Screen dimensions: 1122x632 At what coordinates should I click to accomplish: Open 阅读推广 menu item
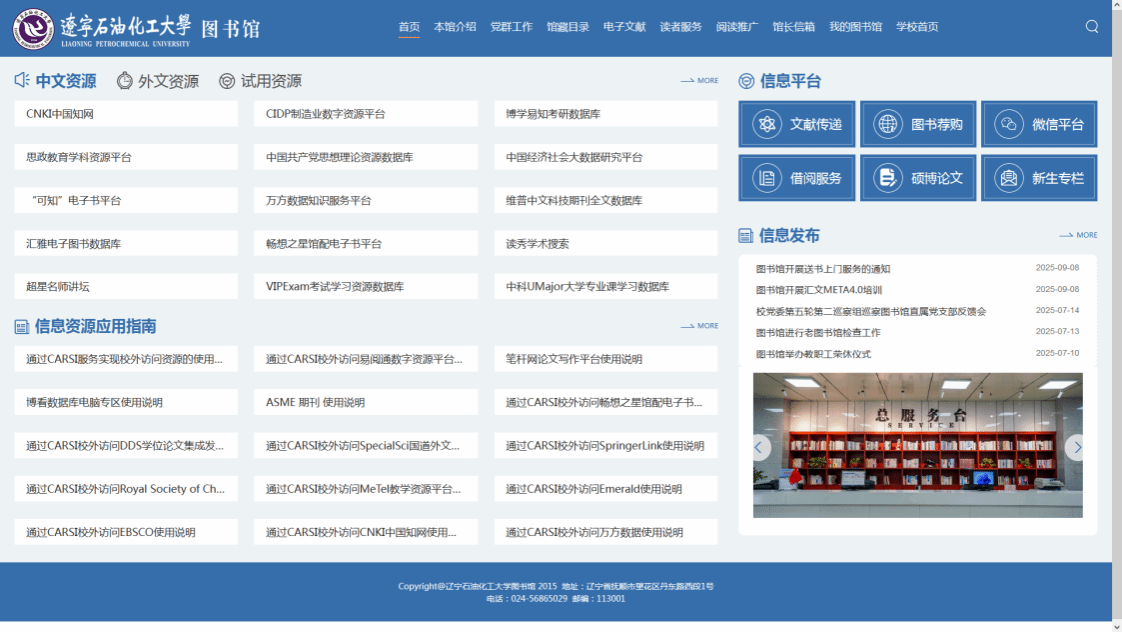[x=737, y=26]
